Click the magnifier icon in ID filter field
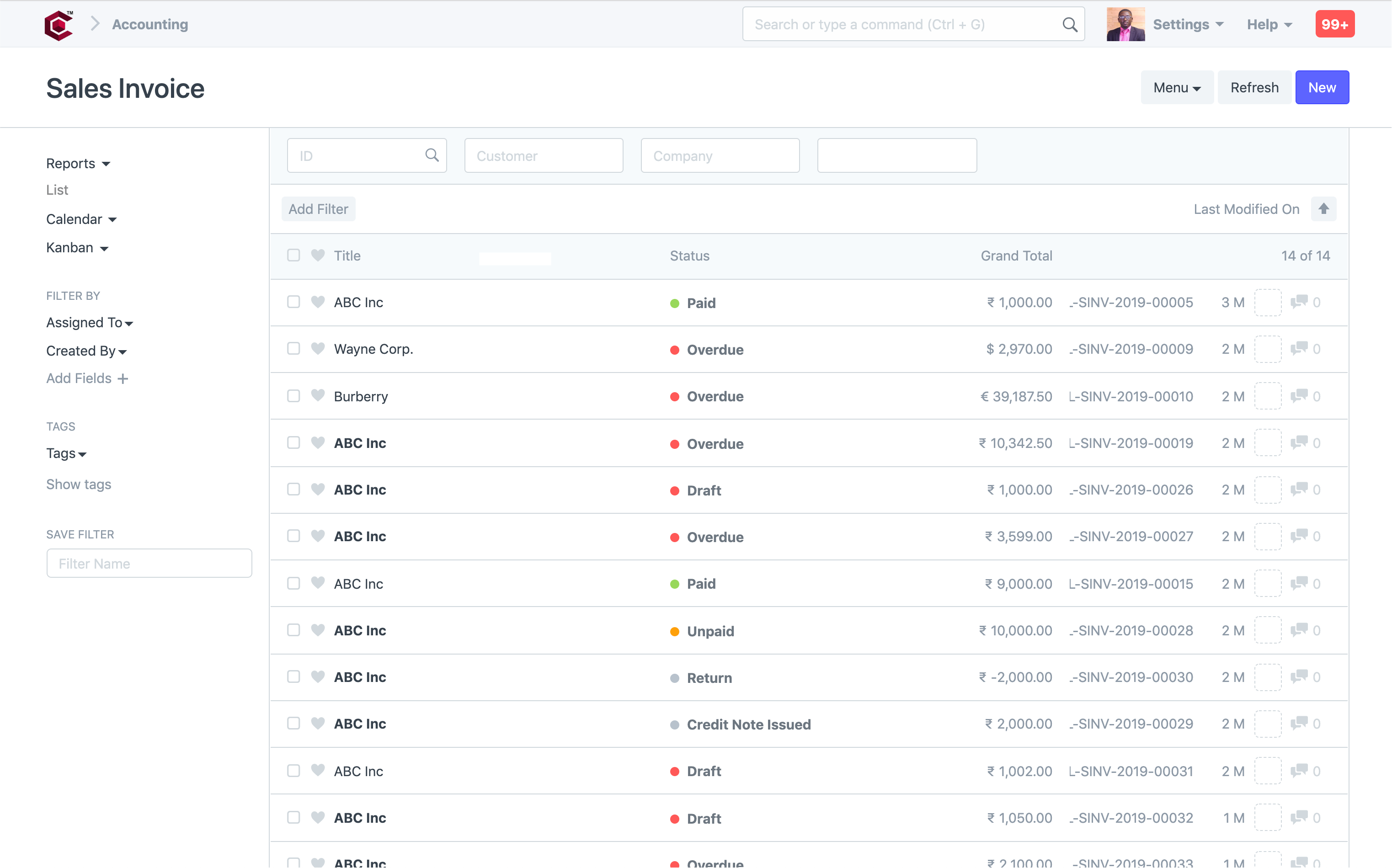Viewport: 1392px width, 868px height. pyautogui.click(x=432, y=155)
